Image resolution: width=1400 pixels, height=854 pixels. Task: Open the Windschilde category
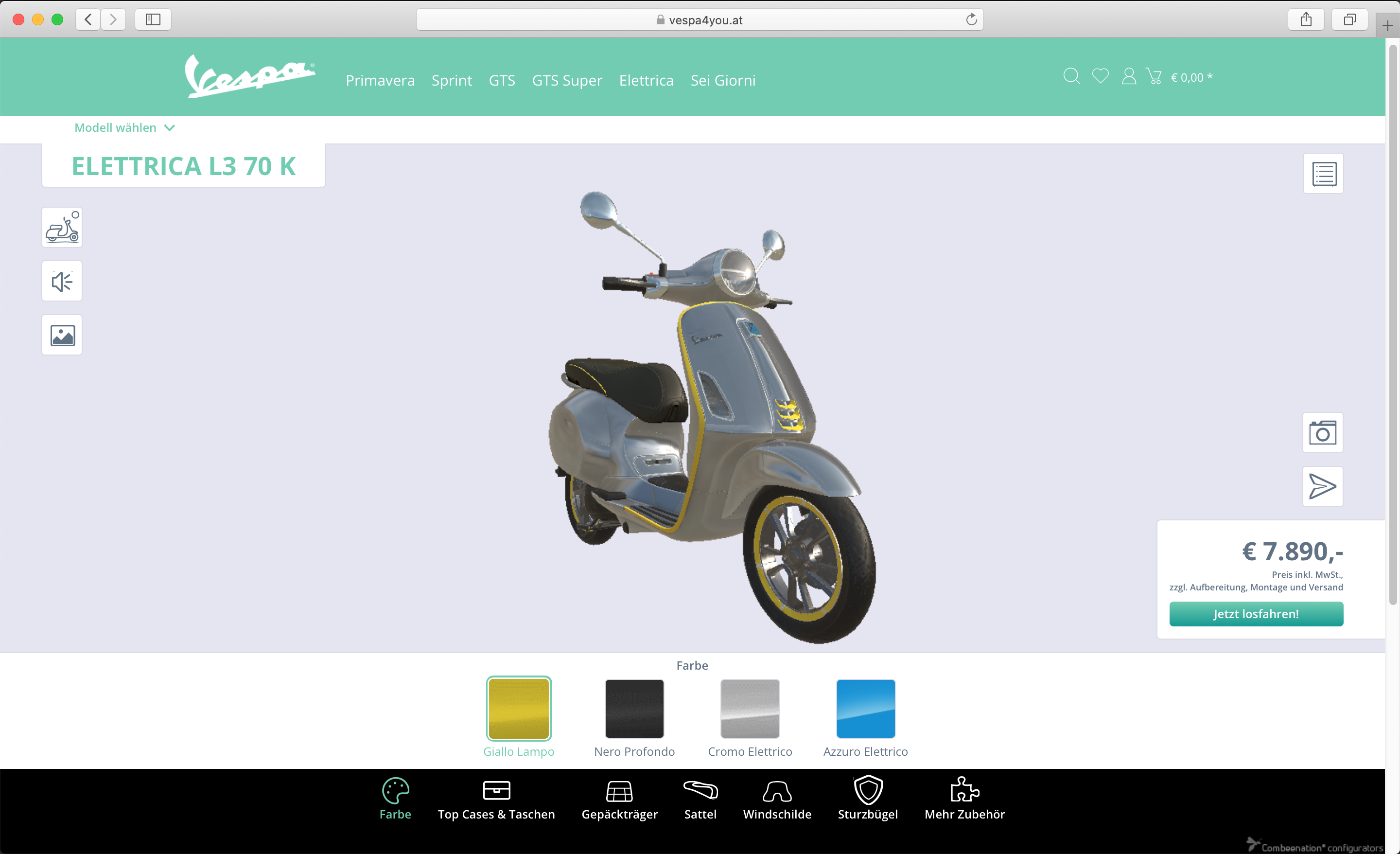pyautogui.click(x=777, y=799)
